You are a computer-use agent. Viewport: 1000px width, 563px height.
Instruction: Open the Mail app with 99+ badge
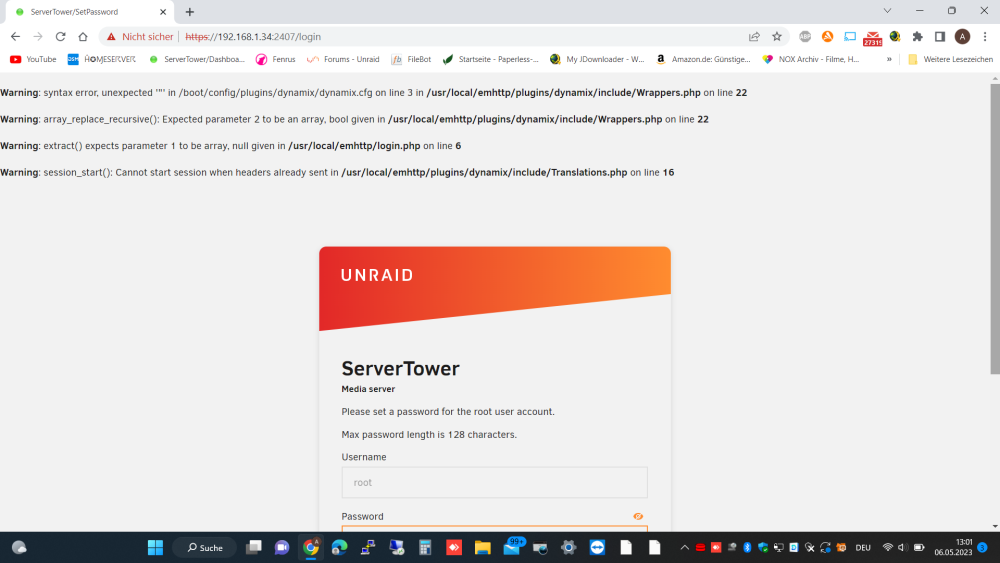click(x=512, y=546)
